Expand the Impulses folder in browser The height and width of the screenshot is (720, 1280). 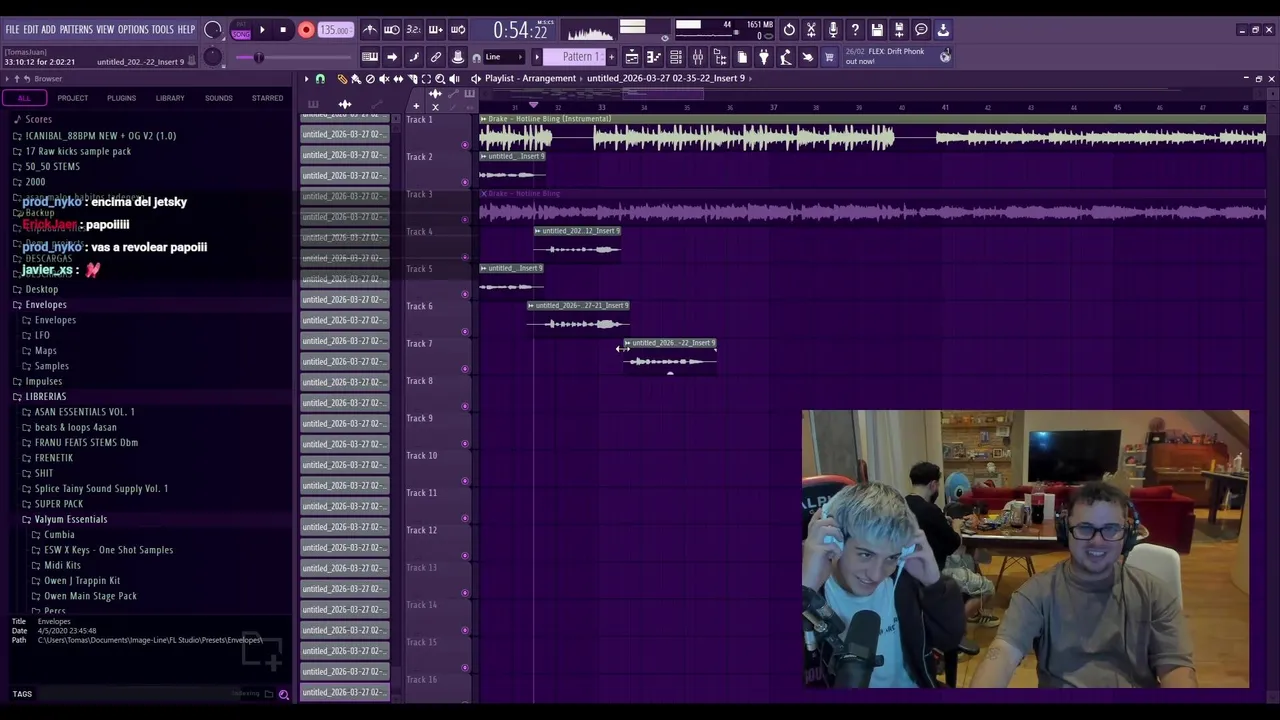tap(43, 381)
